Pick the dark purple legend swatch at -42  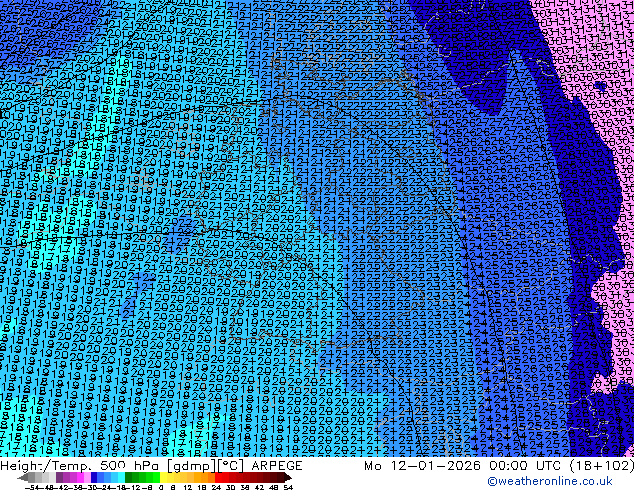click(59, 478)
